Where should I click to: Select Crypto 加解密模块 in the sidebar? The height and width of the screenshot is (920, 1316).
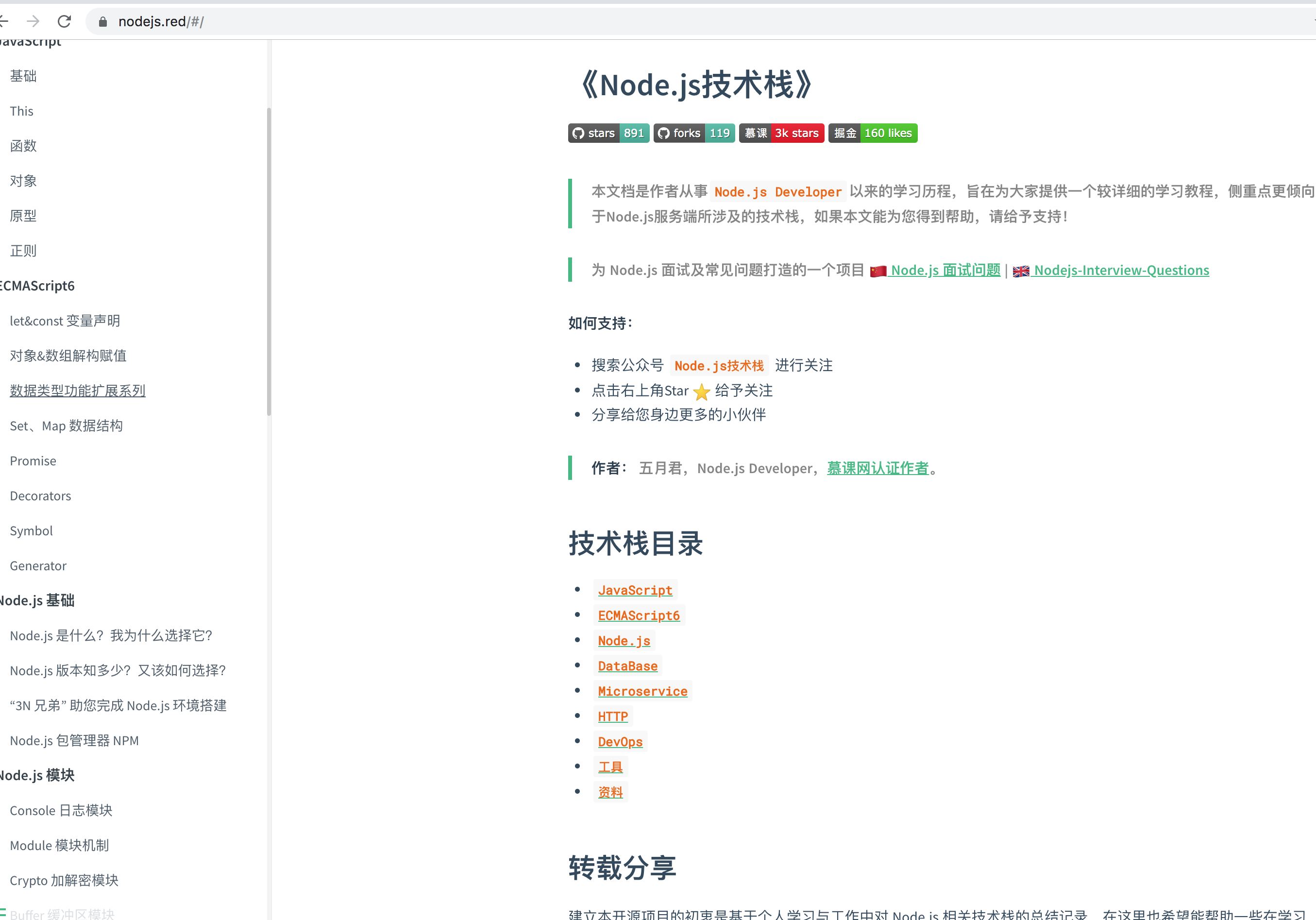coord(64,881)
